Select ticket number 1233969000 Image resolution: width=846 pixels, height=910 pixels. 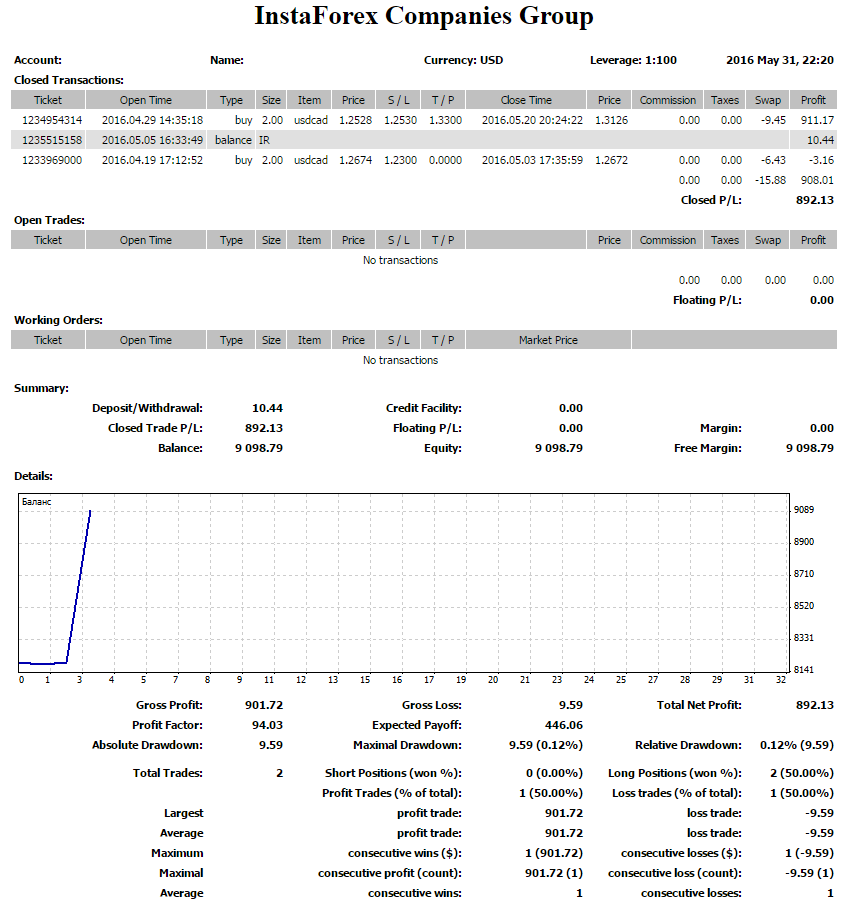click(52, 160)
